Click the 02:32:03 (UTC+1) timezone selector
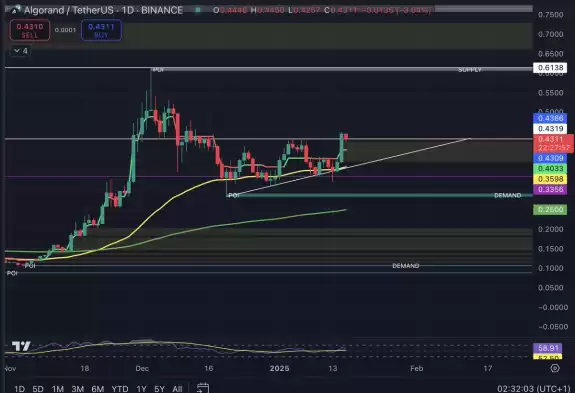 click(534, 388)
